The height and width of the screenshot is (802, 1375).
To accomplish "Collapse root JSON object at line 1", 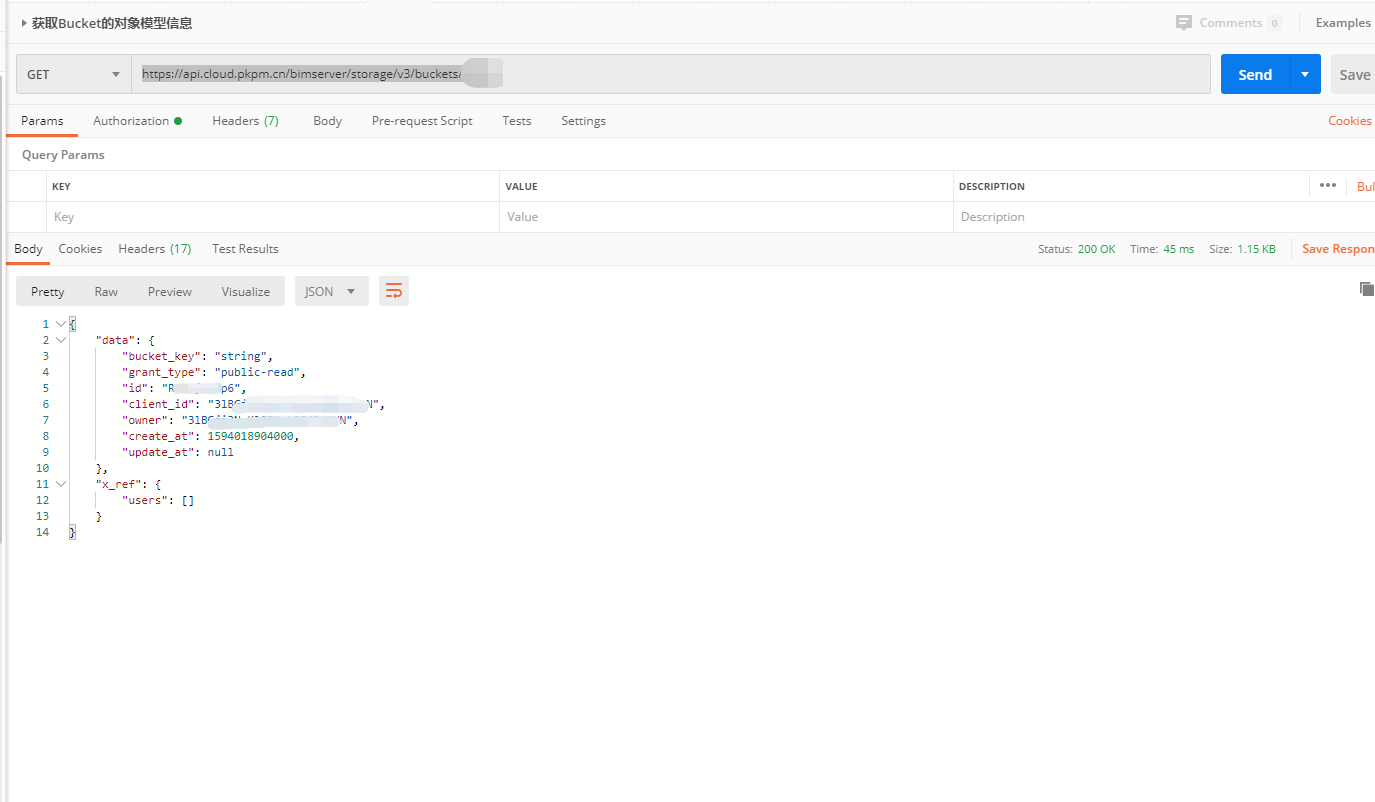I will pos(61,324).
